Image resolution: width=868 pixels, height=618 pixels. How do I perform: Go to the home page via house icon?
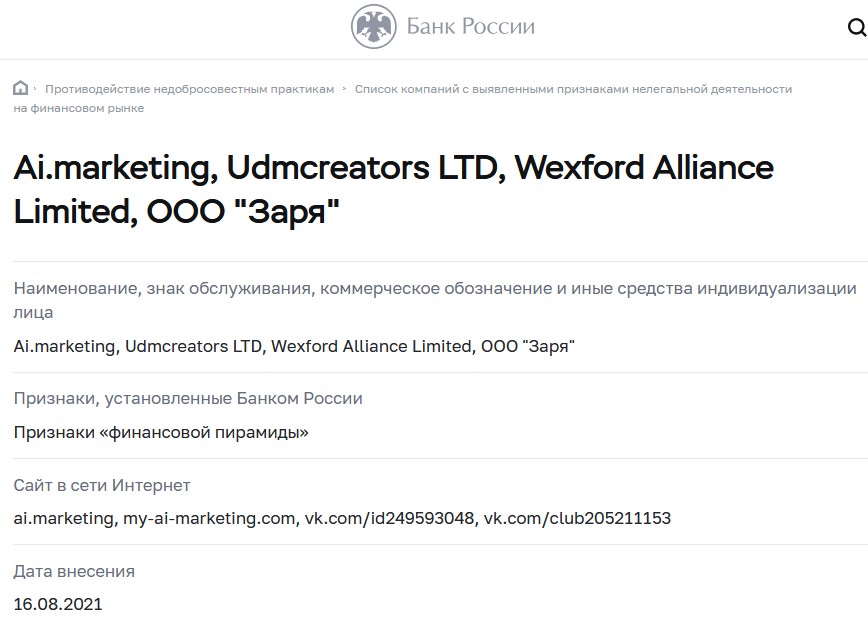click(21, 88)
